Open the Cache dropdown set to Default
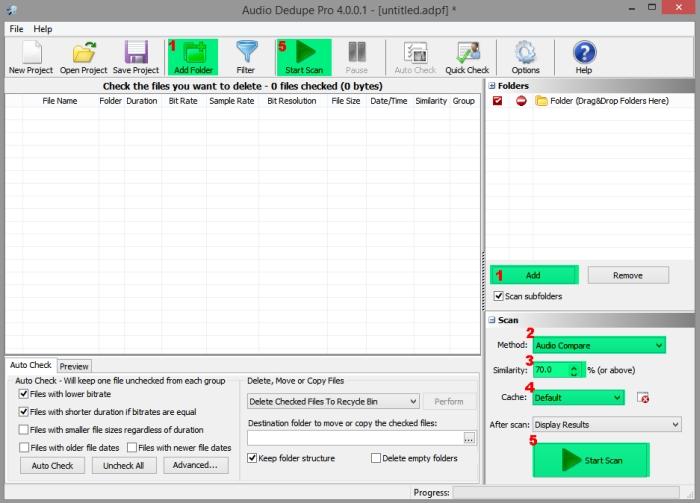Screen dimensions: 700x503 click(578, 397)
